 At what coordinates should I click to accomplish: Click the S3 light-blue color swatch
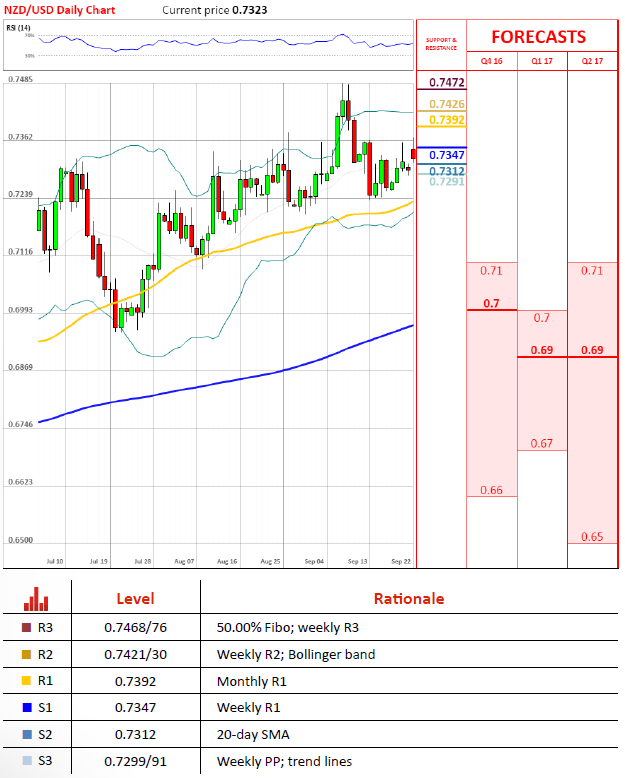[27, 761]
